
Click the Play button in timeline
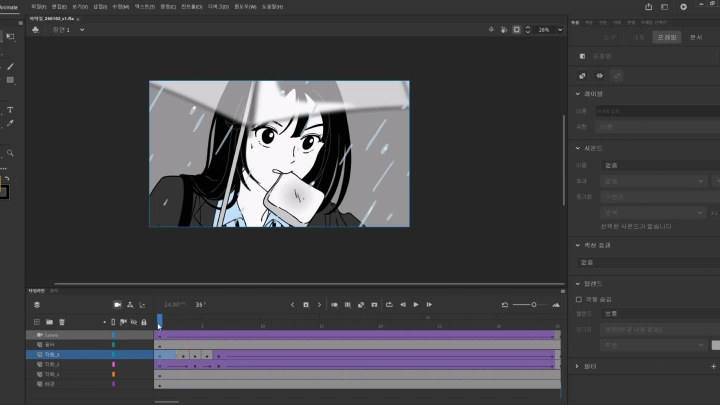click(415, 304)
